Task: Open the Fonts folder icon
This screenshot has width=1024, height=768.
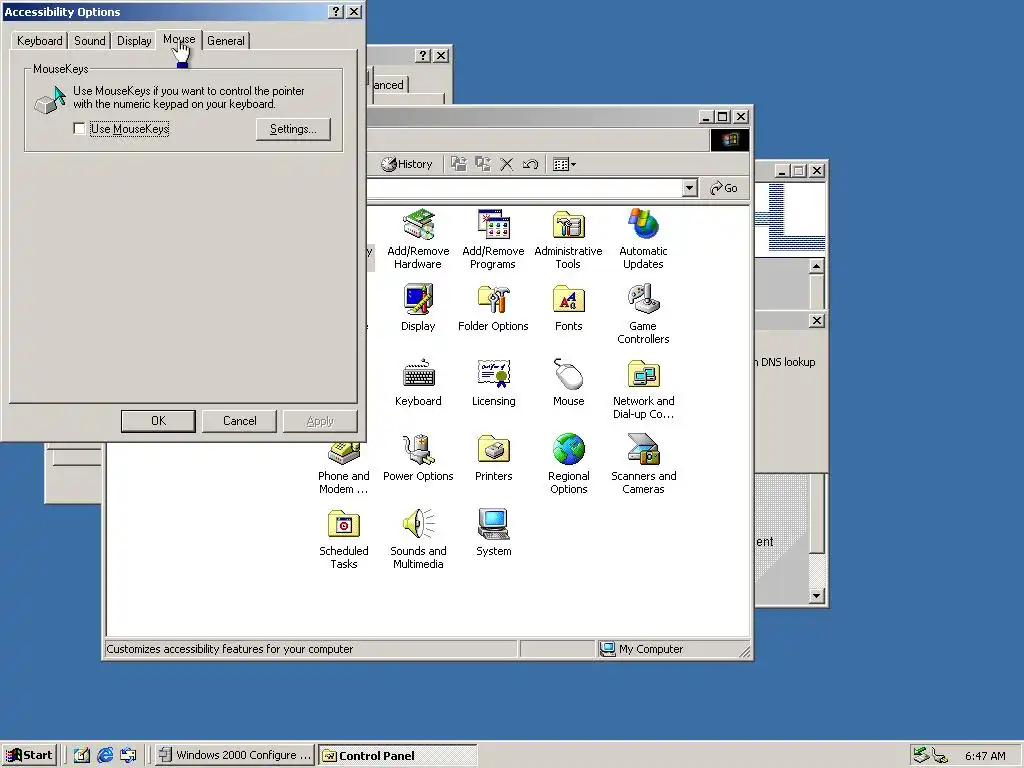Action: tap(568, 308)
